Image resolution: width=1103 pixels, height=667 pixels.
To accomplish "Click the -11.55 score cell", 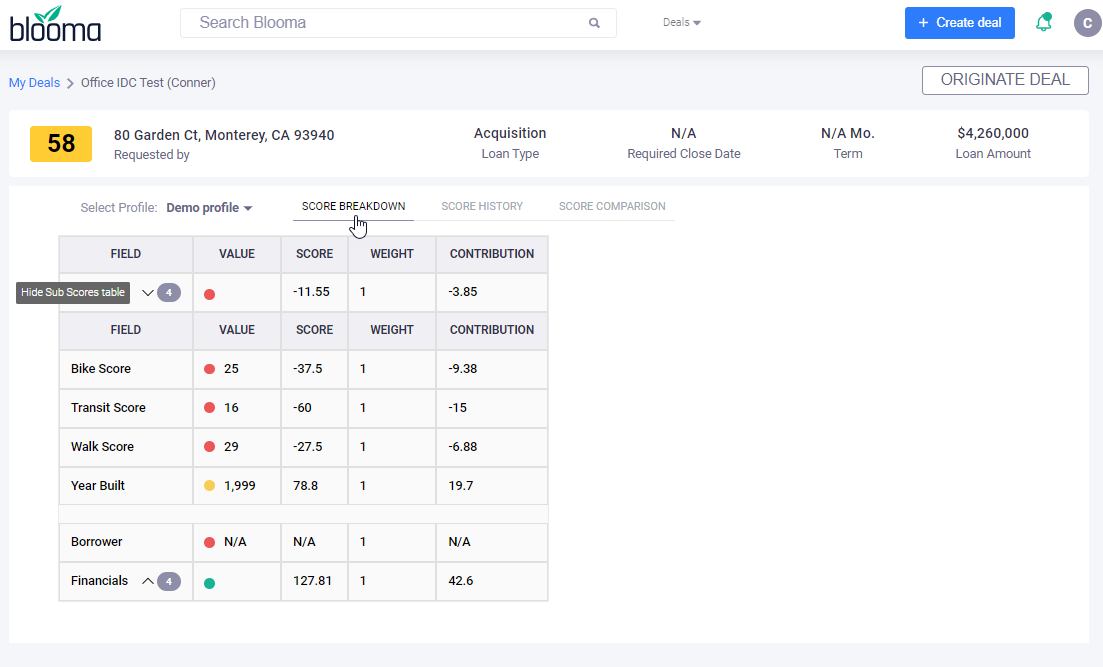I will click(x=314, y=292).
